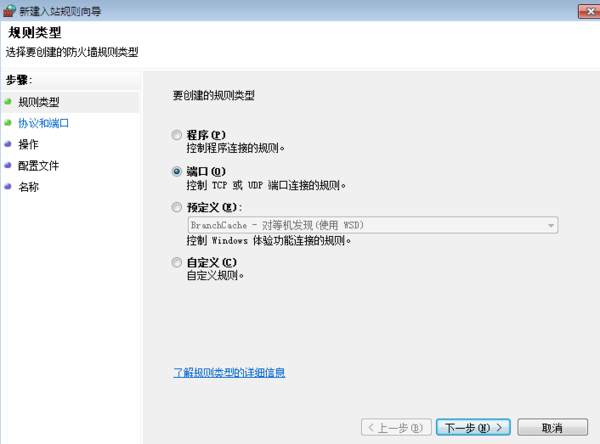This screenshot has width=600, height=444.
Task: Click the blue bullet beside 名称
Action: click(x=8, y=187)
